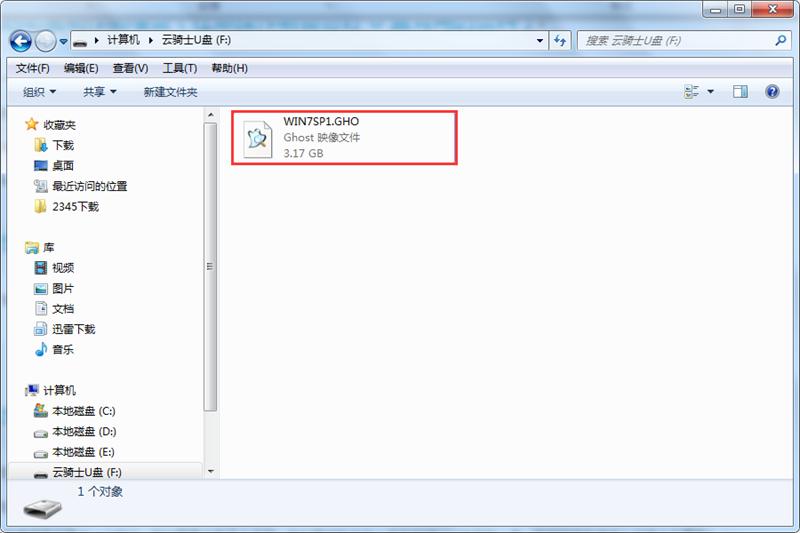Click the 文档 document icon
The width and height of the screenshot is (800, 533).
[x=40, y=308]
